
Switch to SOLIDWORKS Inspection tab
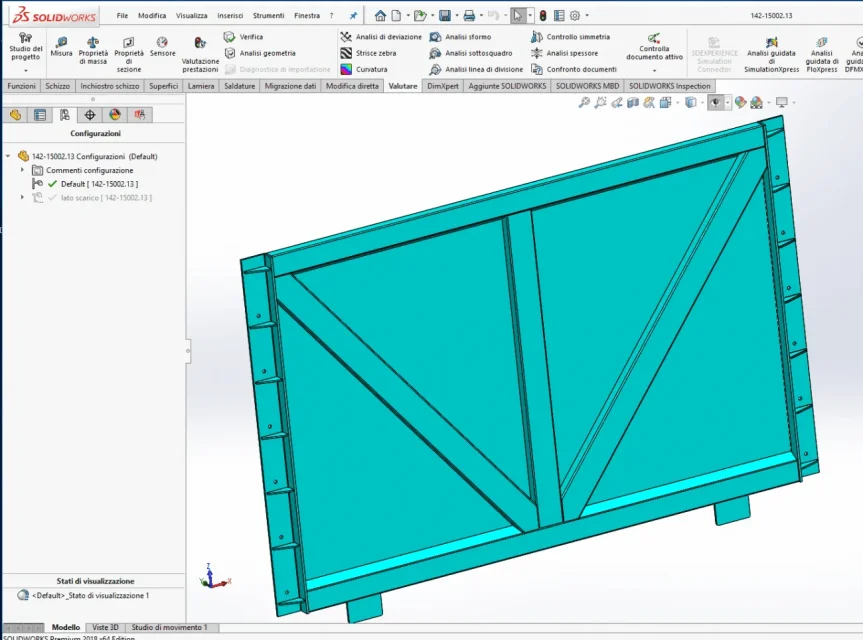coord(670,86)
